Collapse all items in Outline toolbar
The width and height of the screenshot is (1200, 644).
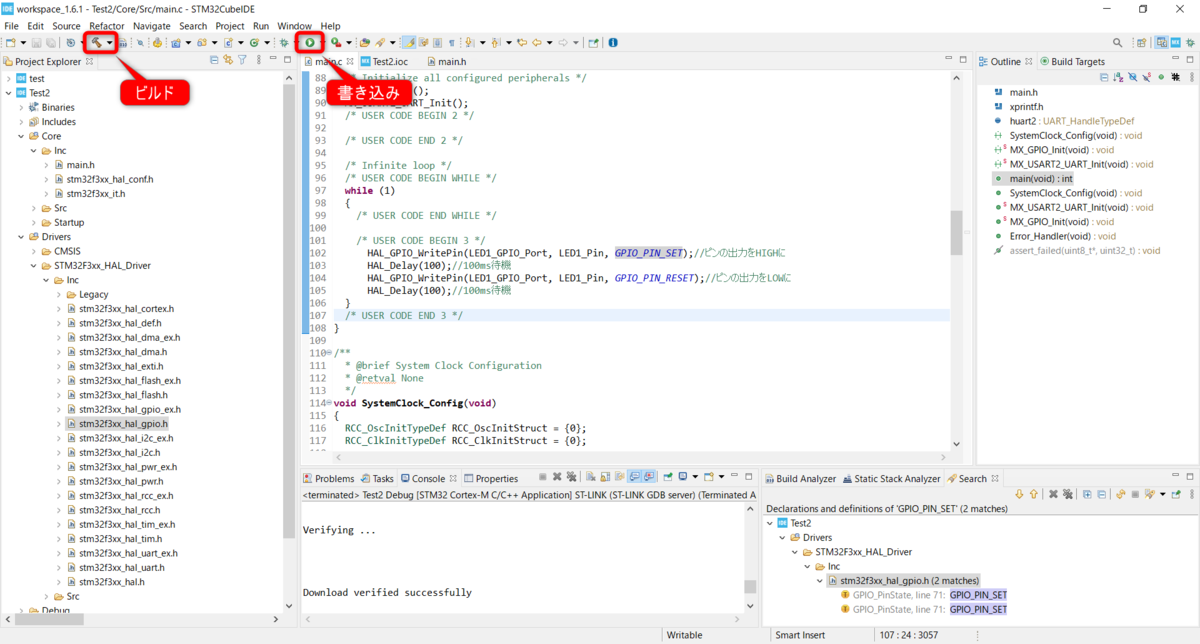click(1104, 77)
